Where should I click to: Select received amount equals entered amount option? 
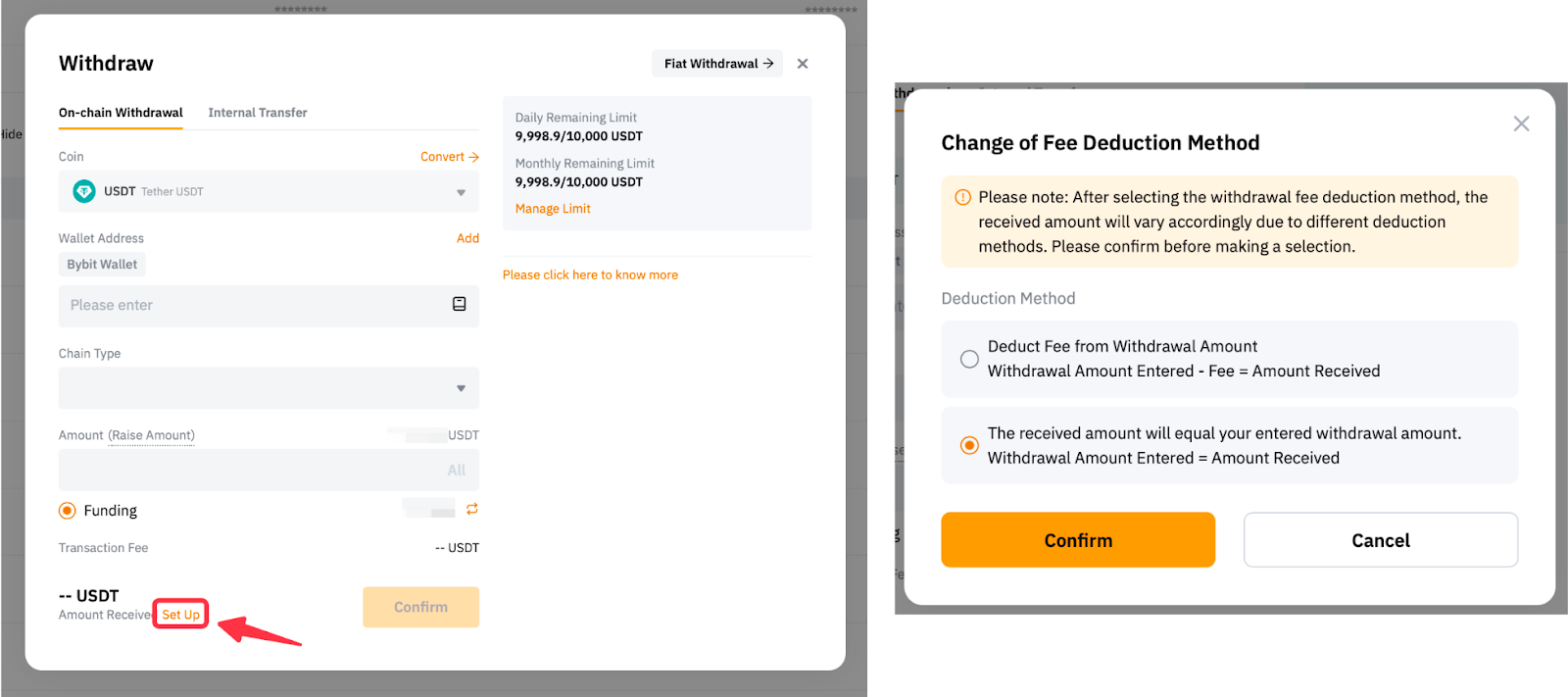pyautogui.click(x=969, y=446)
